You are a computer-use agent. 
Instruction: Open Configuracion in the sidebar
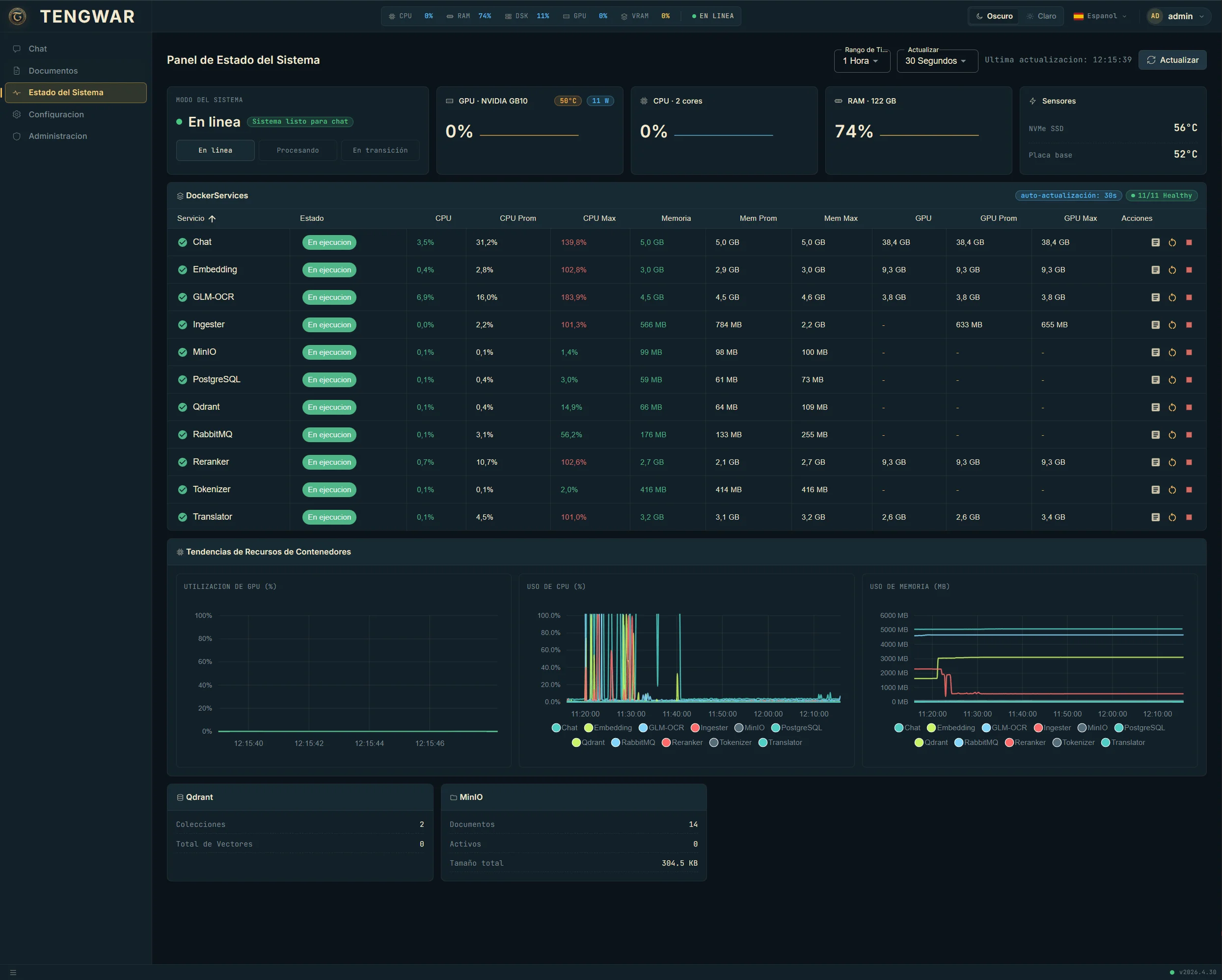click(x=76, y=114)
